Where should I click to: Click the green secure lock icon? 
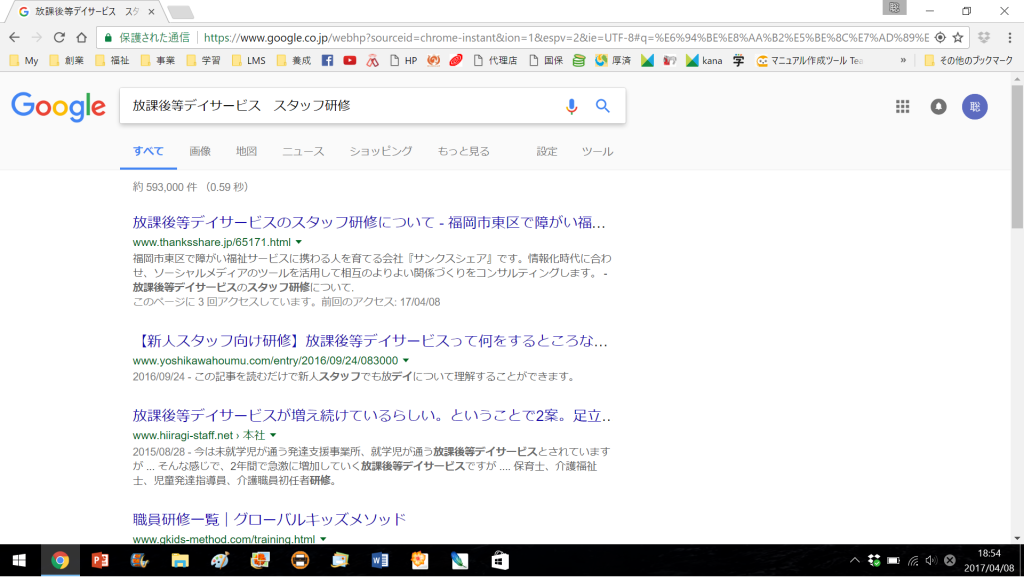(108, 38)
